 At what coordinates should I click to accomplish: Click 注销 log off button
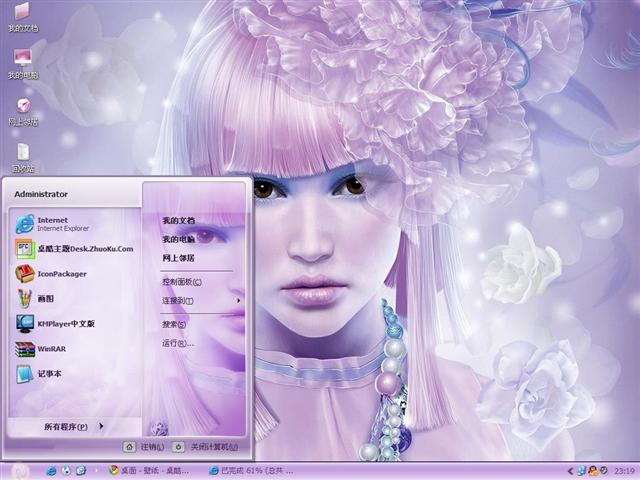tap(144, 447)
